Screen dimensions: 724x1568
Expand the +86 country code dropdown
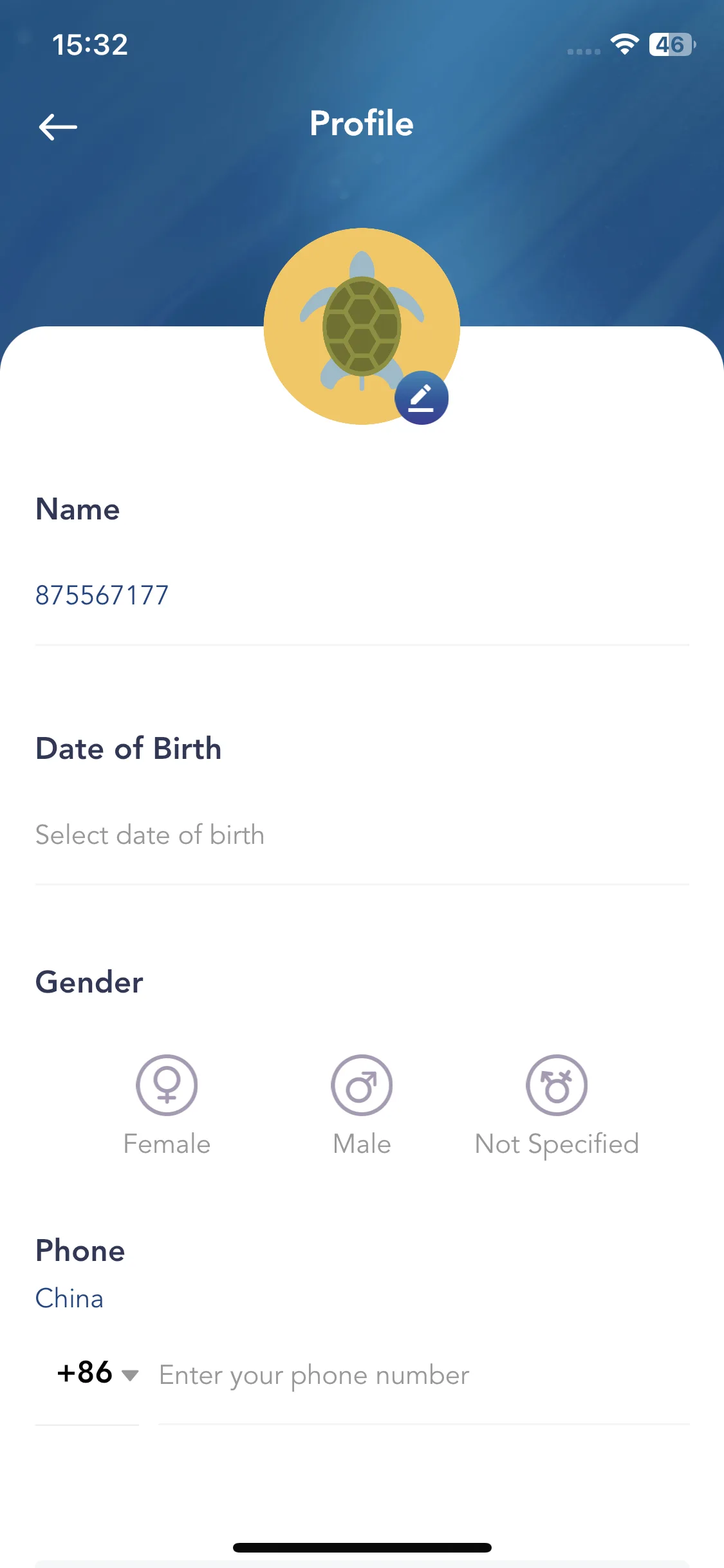tap(97, 1373)
